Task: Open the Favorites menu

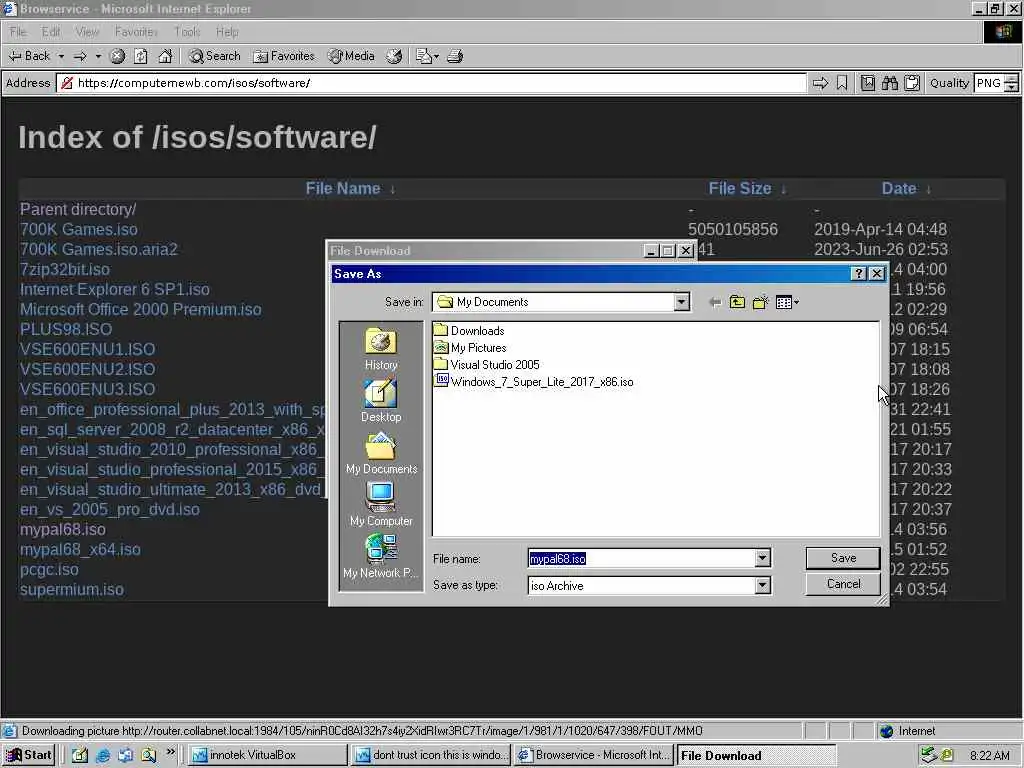Action: click(136, 31)
